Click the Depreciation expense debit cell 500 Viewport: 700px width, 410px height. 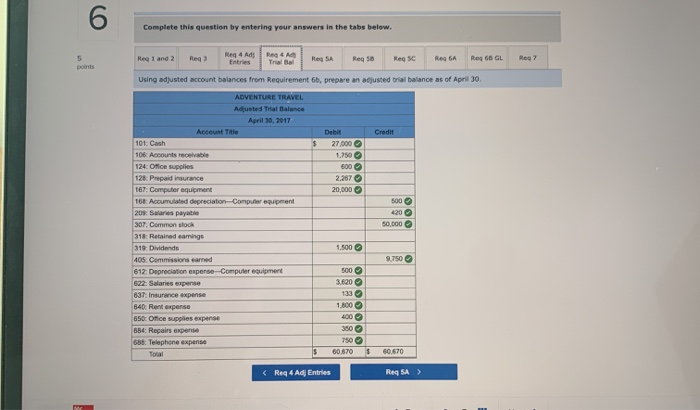338,271
